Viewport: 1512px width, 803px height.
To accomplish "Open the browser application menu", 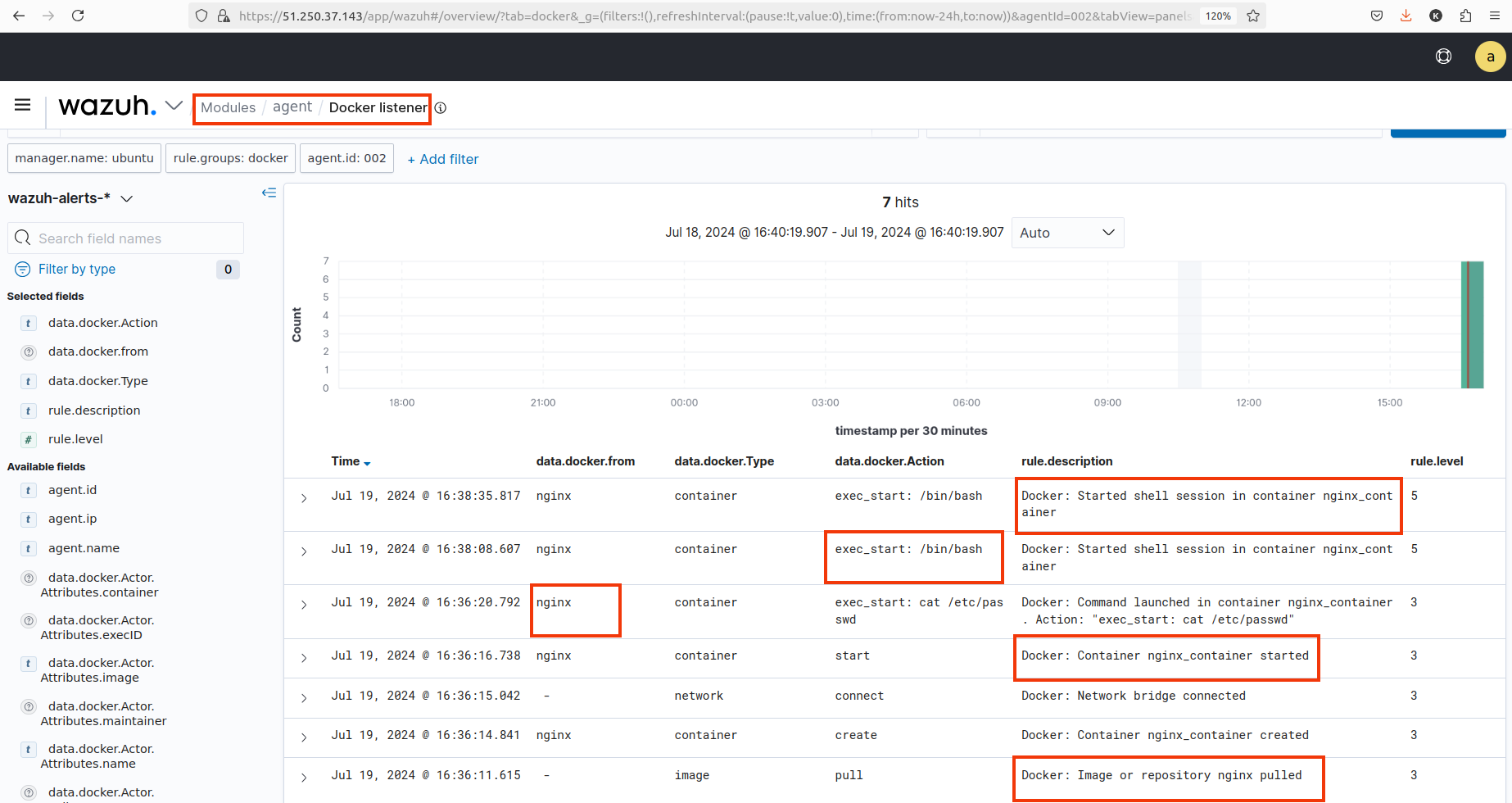I will 1495,16.
